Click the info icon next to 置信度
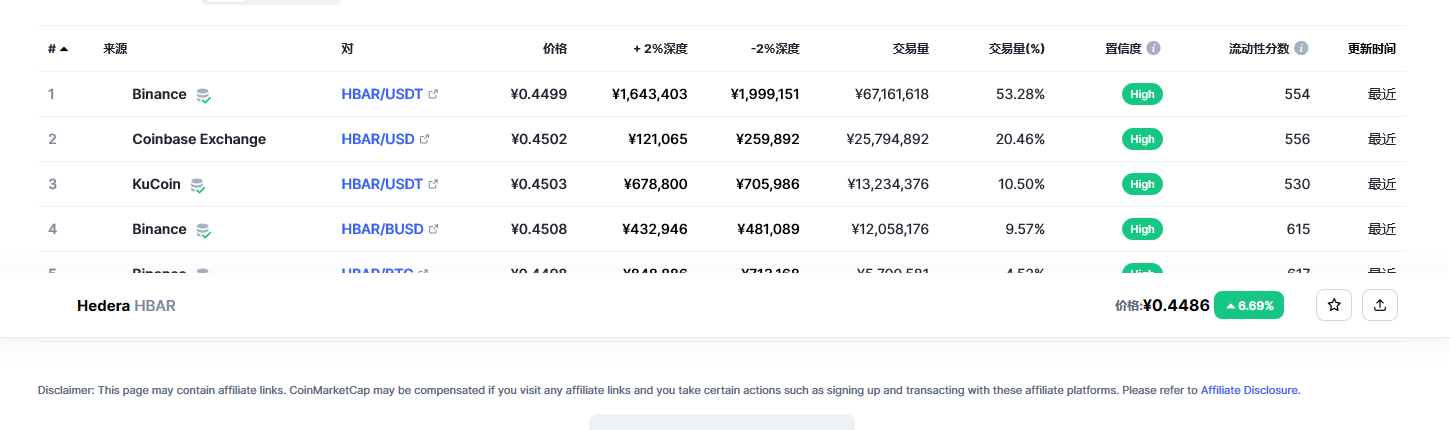 [x=1154, y=48]
